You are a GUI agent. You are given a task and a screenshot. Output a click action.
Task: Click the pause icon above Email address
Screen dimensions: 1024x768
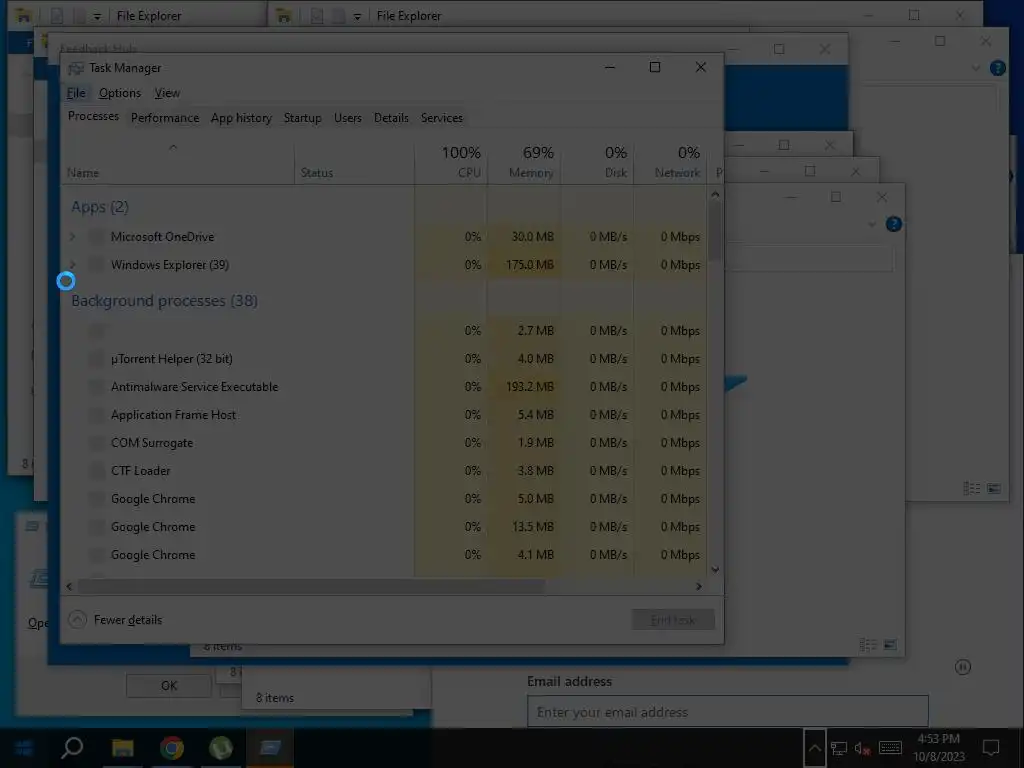[963, 667]
